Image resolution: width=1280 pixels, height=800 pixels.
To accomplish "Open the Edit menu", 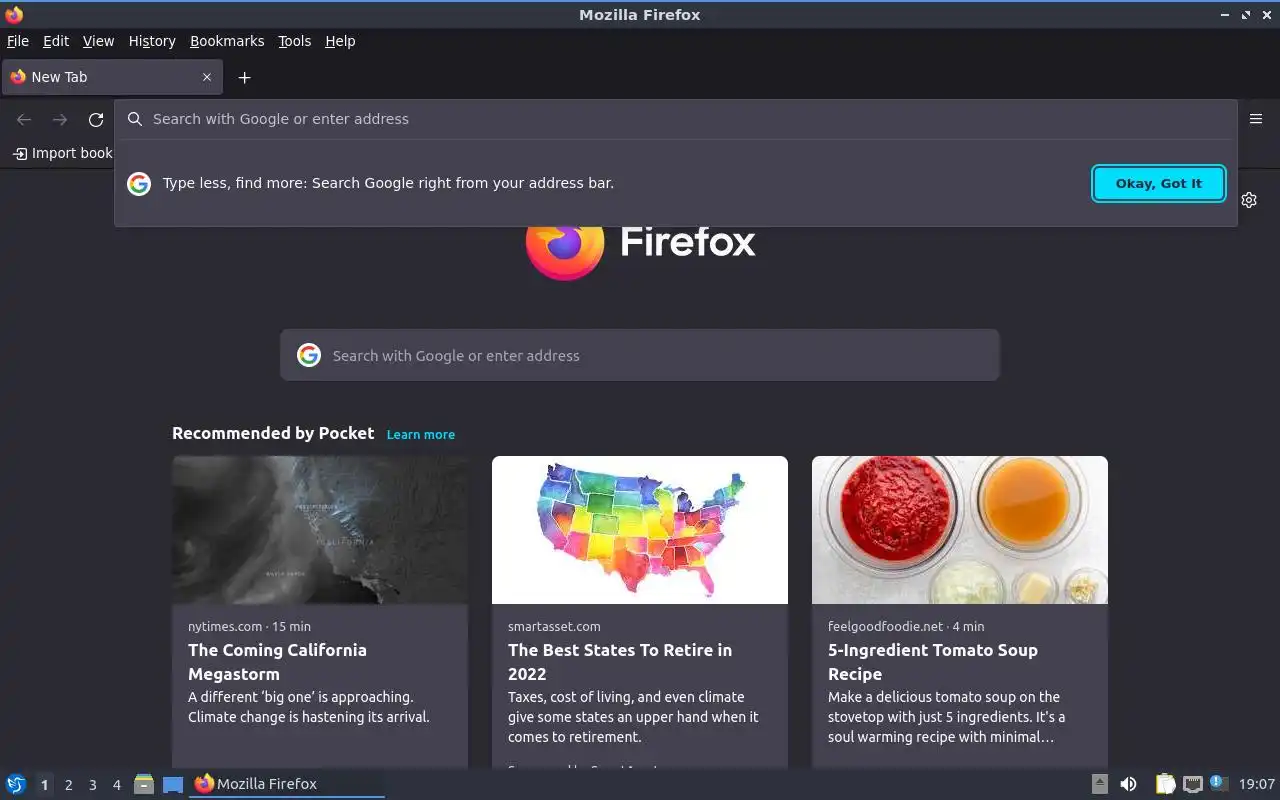I will [x=56, y=41].
